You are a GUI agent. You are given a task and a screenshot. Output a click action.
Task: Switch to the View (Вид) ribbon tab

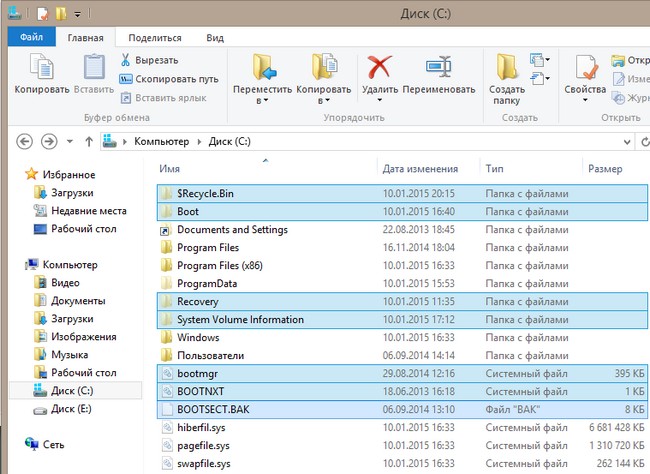(215, 38)
